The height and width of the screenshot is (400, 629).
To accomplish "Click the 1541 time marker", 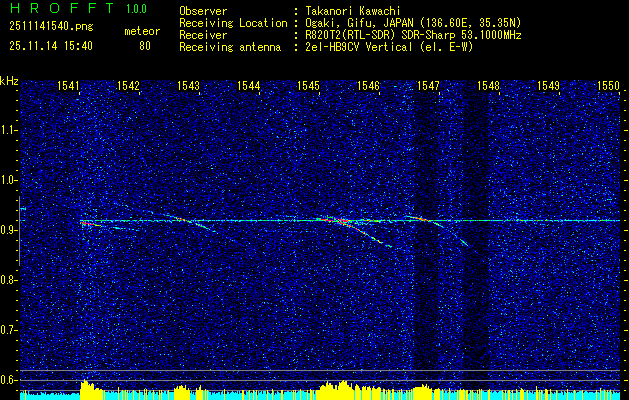I will [69, 86].
